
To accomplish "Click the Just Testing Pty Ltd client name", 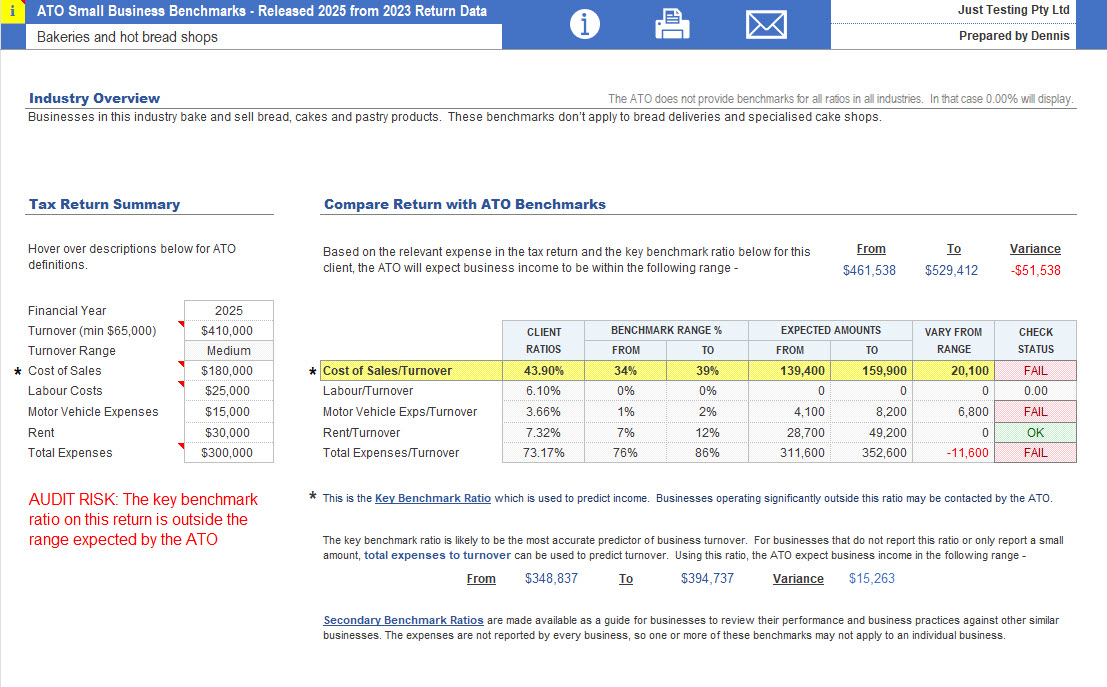I will pyautogui.click(x=1013, y=10).
